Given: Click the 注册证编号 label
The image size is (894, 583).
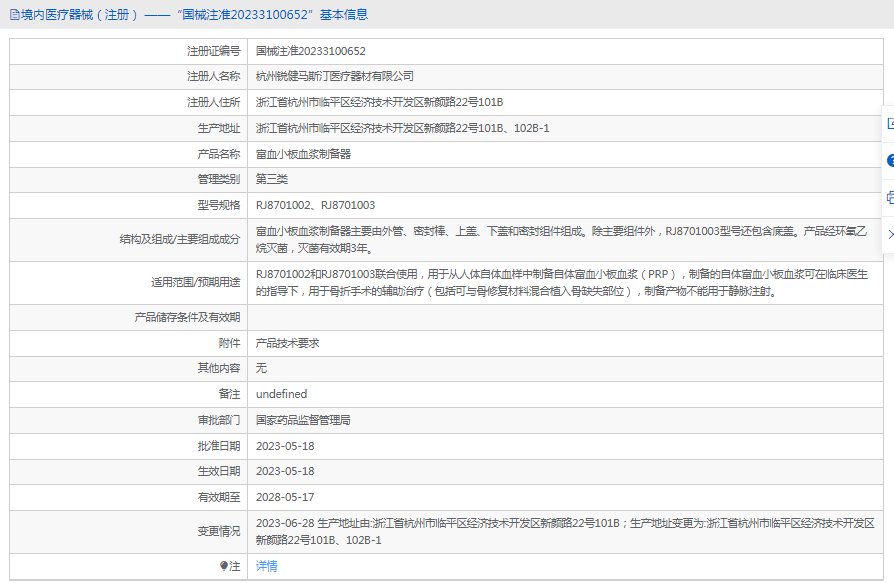Looking at the screenshot, I should [x=214, y=51].
